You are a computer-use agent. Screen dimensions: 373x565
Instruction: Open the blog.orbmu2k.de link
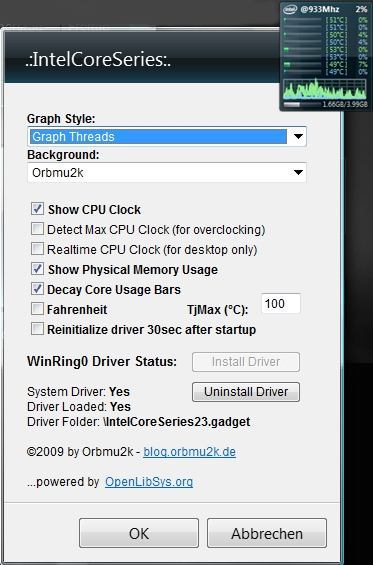pyautogui.click(x=190, y=452)
